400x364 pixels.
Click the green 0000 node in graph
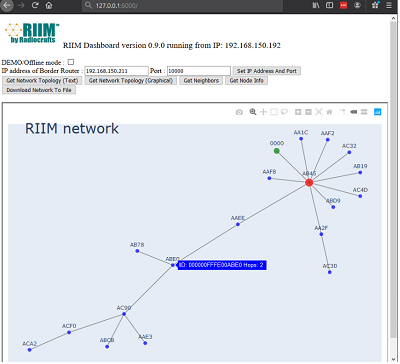(276, 151)
